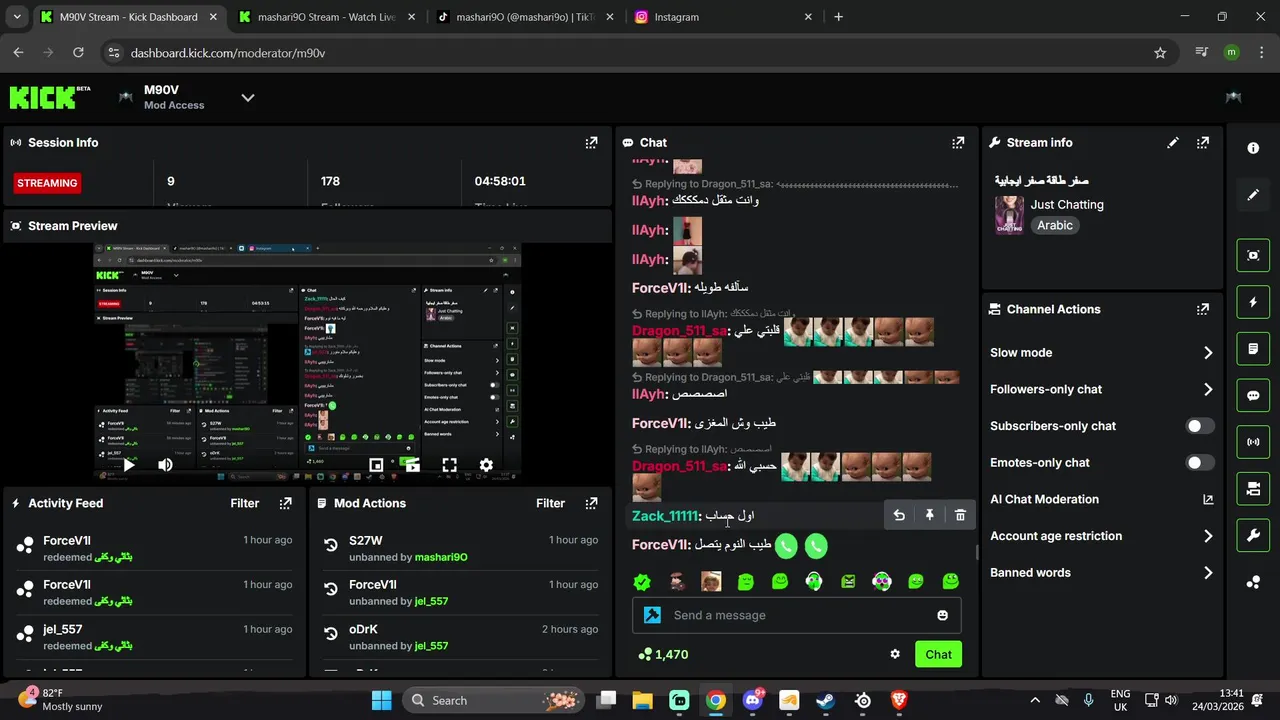1280x720 pixels.
Task: Open a new browser tab
Action: pos(838,17)
